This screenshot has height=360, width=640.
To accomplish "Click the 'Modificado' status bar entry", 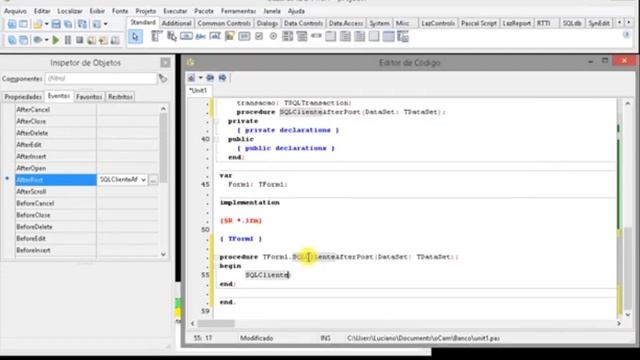I will (x=257, y=338).
